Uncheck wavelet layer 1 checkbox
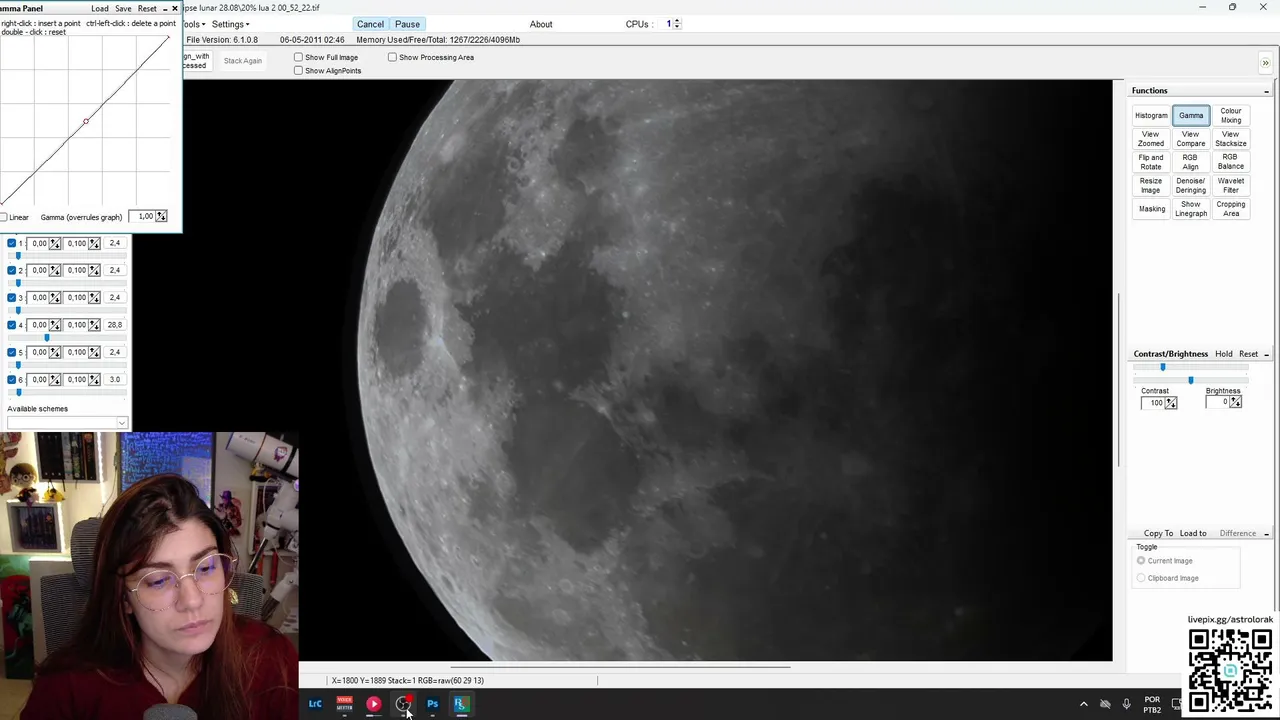The height and width of the screenshot is (720, 1280). (12, 243)
